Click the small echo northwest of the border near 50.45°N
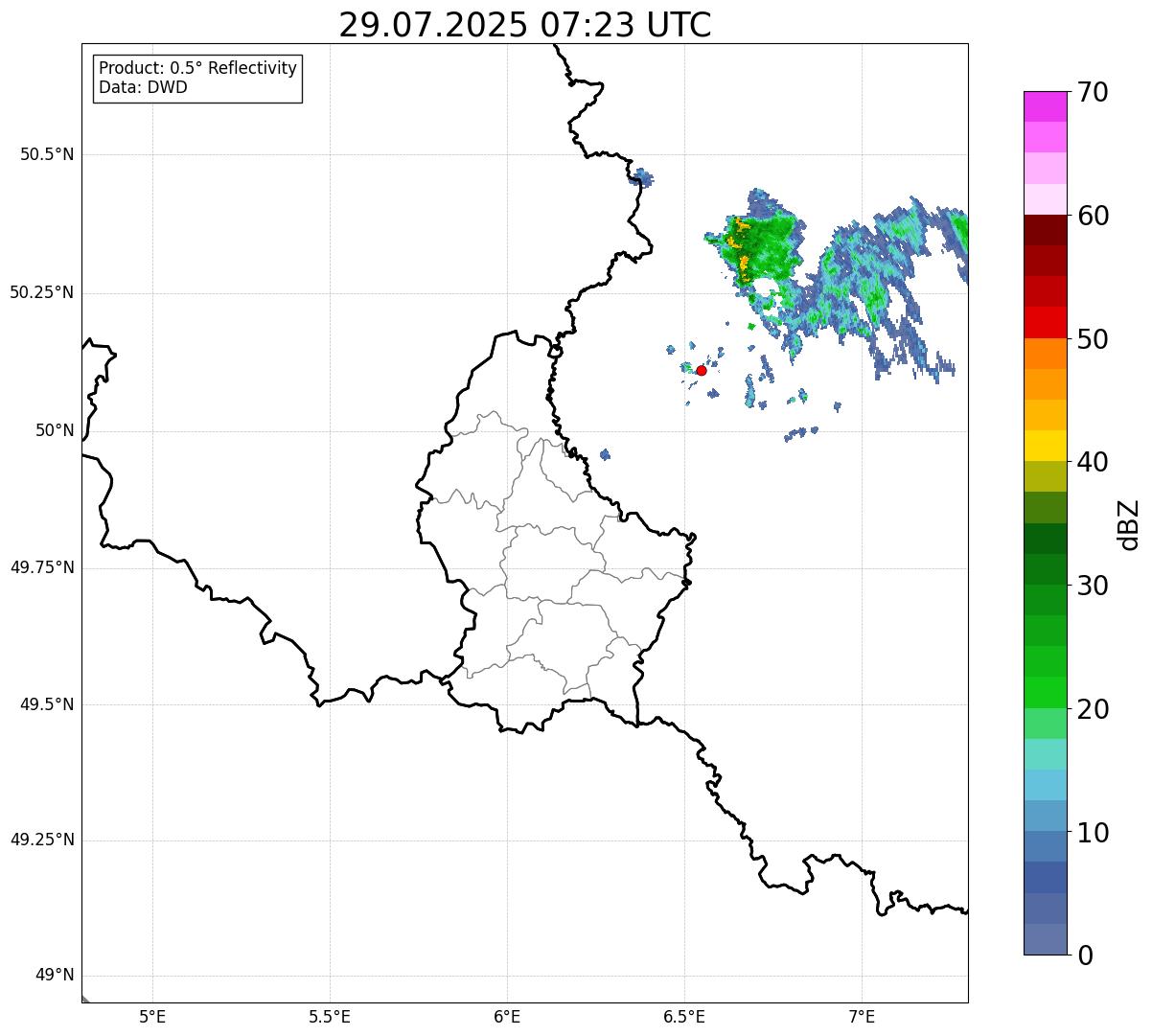This screenshot has height=1036, width=1152. 641,177
